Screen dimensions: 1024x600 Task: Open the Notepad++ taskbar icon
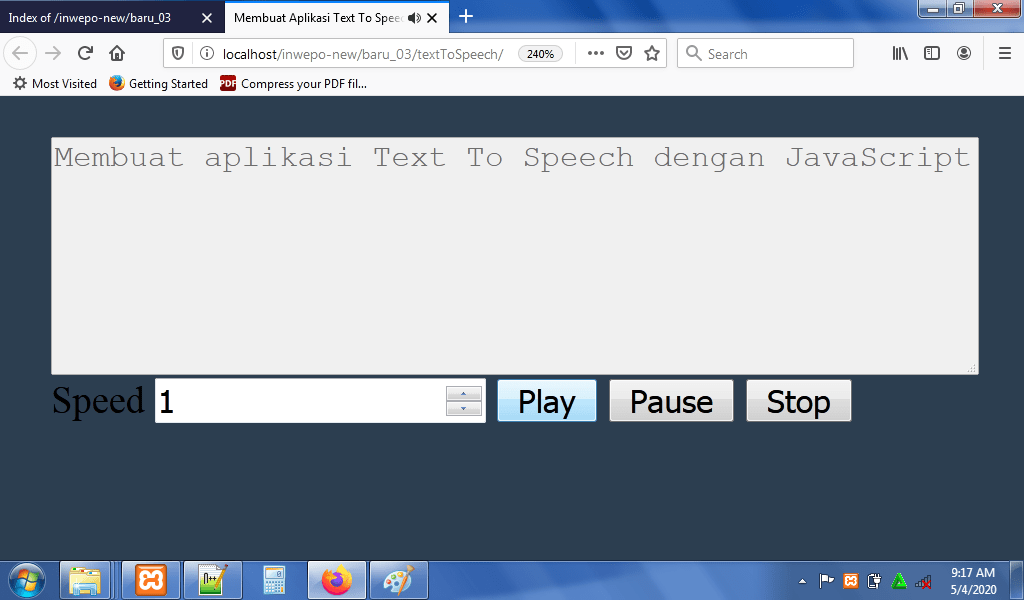tap(213, 580)
